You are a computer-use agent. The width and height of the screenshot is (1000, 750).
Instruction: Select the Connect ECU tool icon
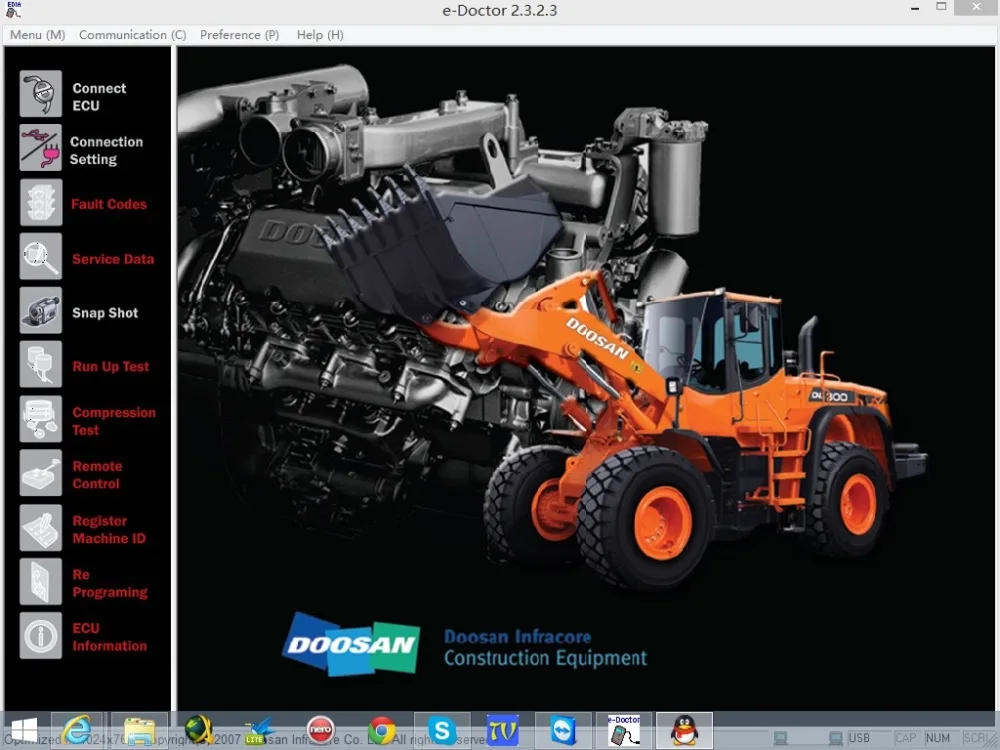click(x=39, y=93)
